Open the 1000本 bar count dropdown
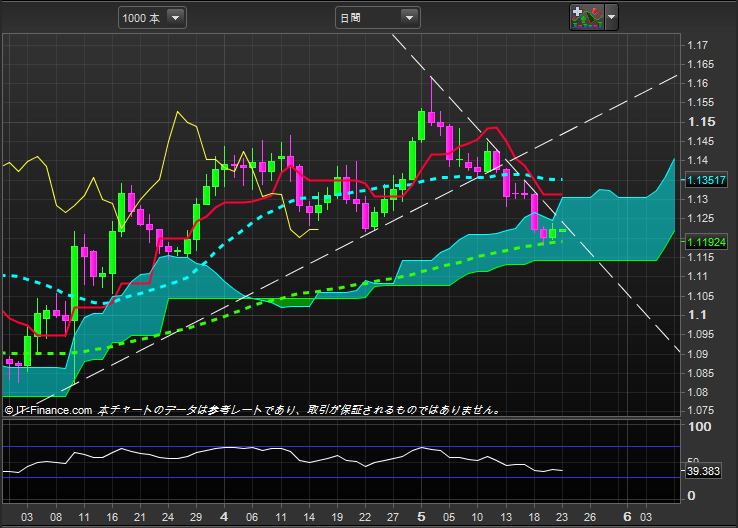This screenshot has width=738, height=528. coord(152,18)
